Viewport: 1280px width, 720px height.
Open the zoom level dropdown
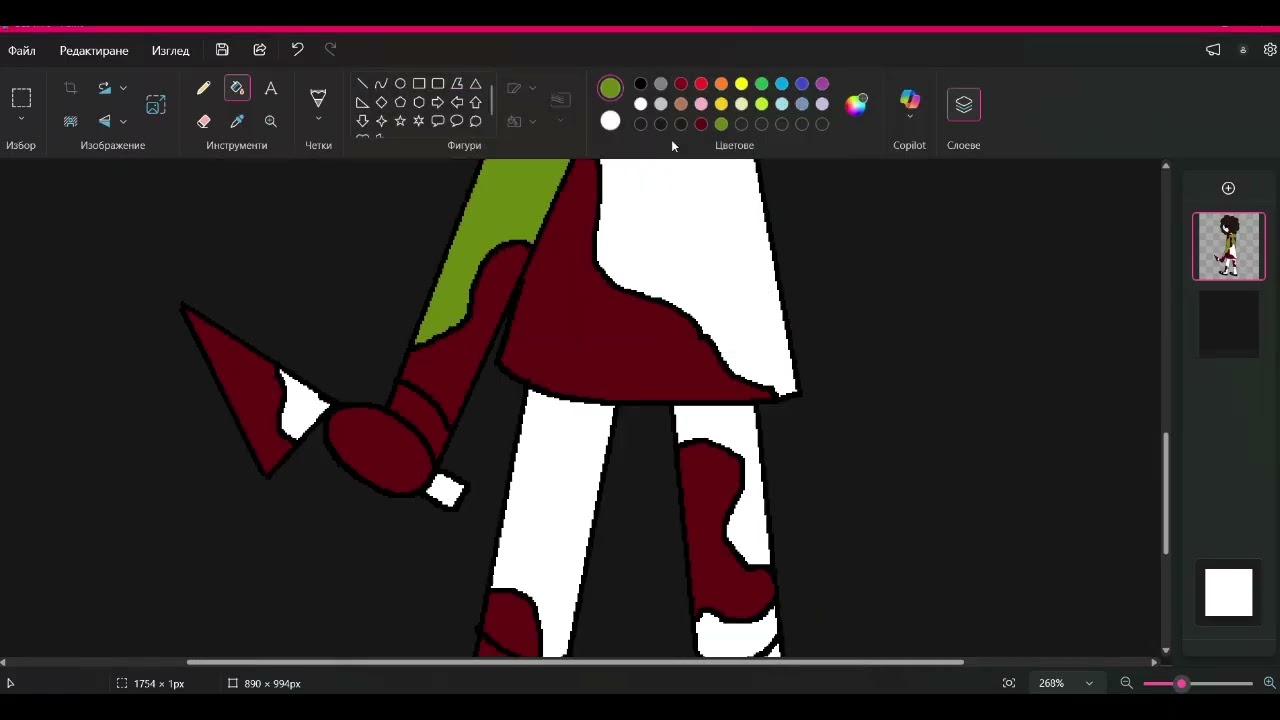pos(1089,684)
